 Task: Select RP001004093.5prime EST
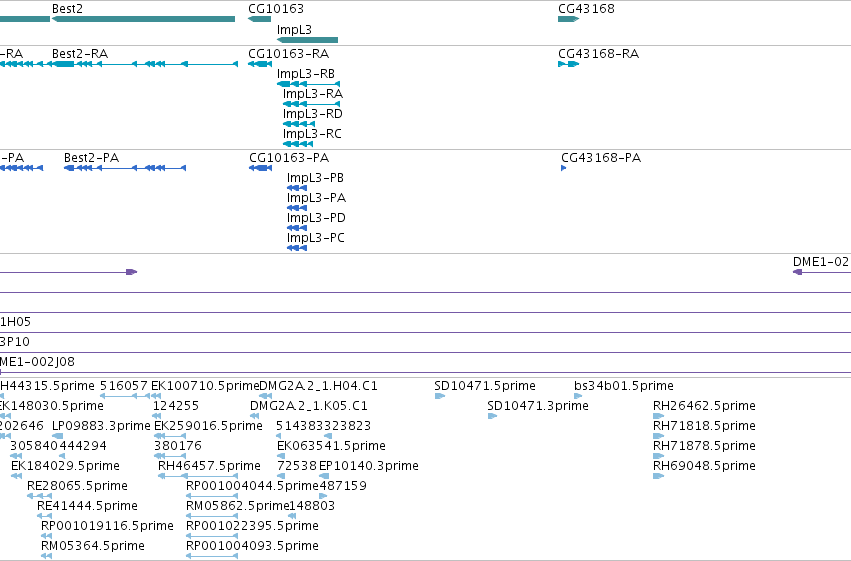coord(212,557)
